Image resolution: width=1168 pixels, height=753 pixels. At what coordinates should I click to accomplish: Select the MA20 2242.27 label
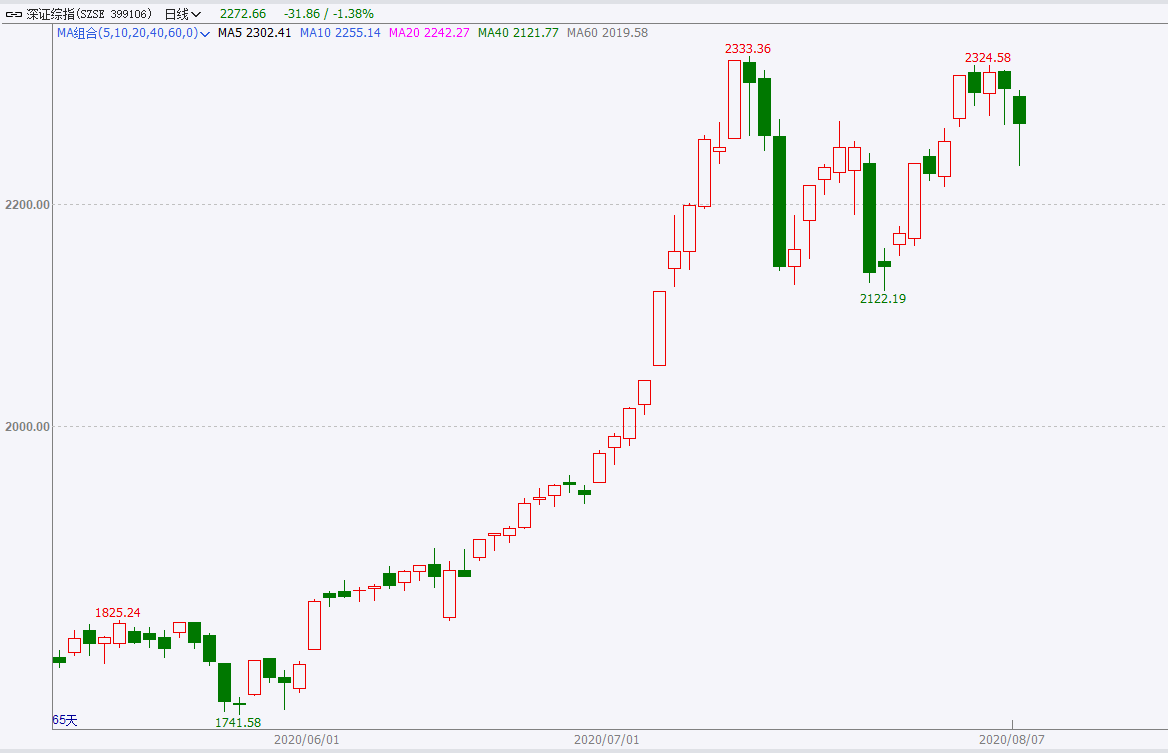point(429,33)
